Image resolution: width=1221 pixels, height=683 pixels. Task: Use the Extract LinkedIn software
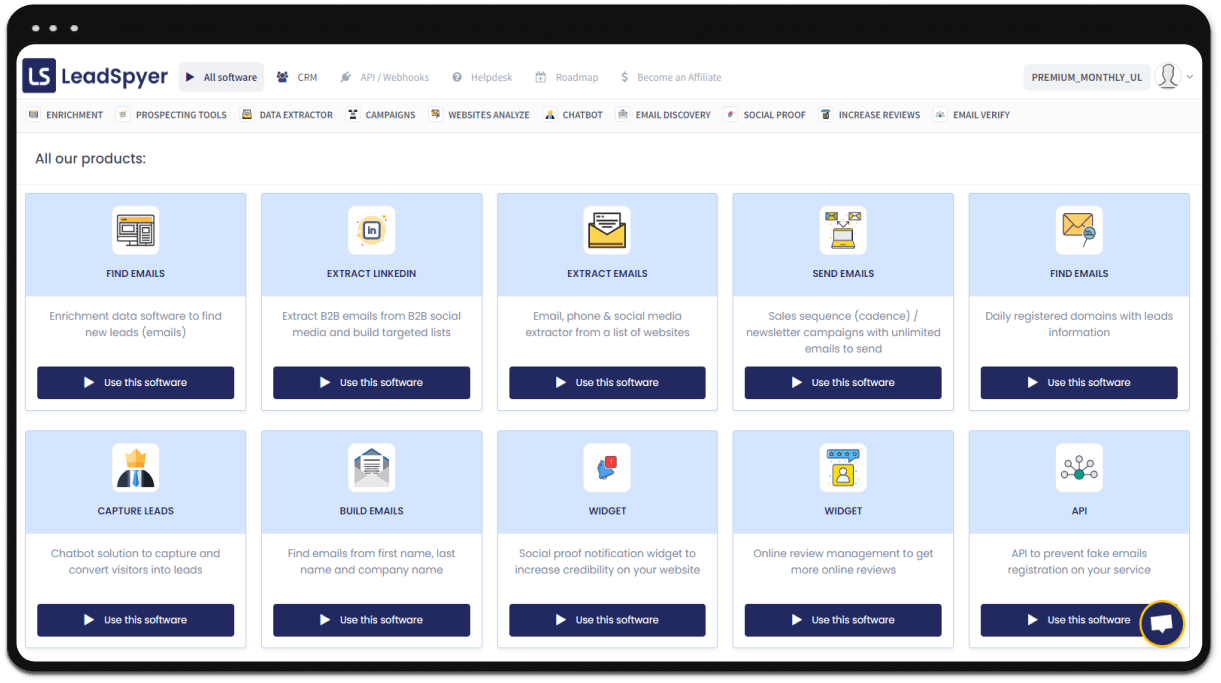[x=372, y=383]
